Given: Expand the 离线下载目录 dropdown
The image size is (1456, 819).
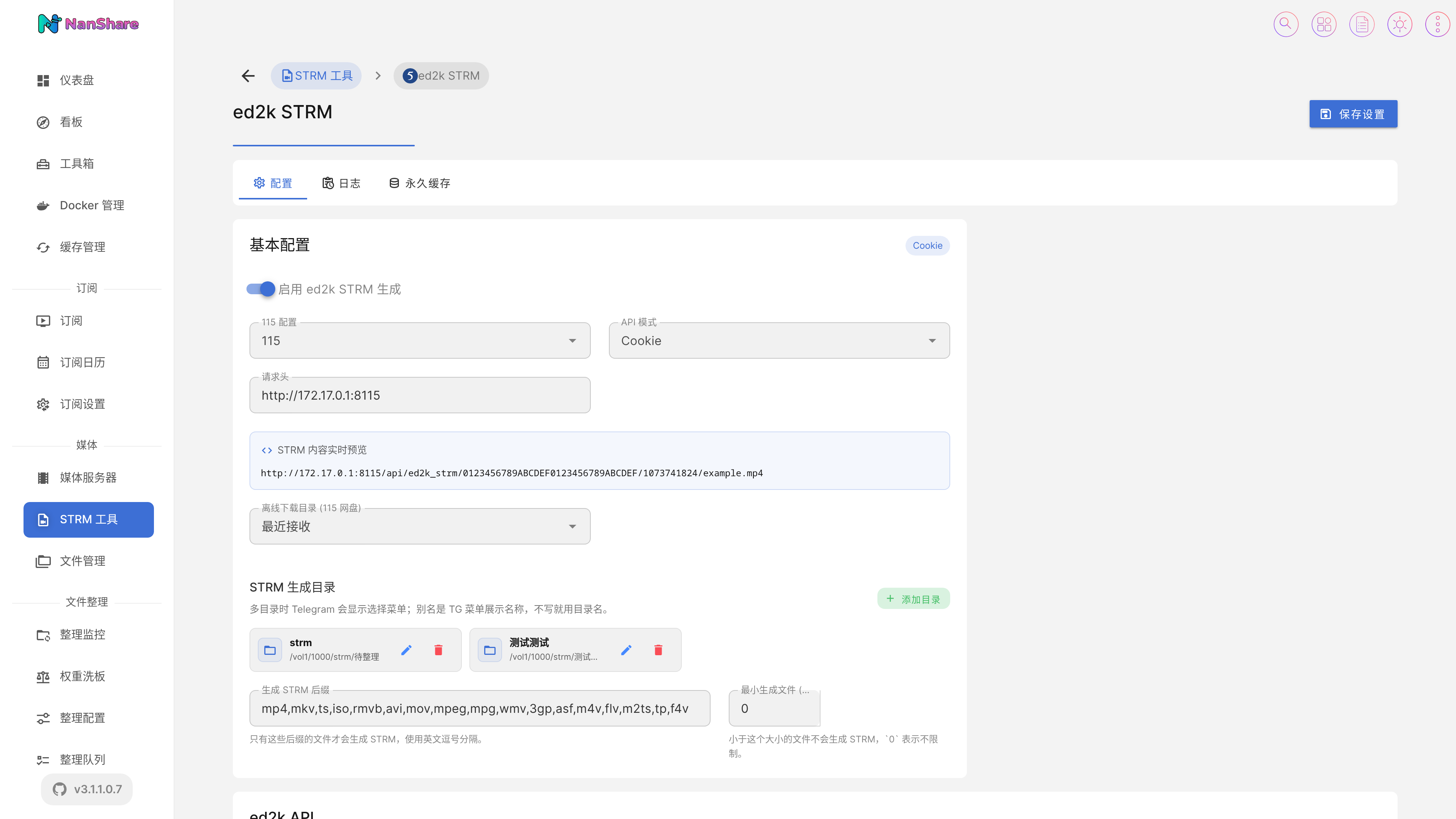Looking at the screenshot, I should (420, 526).
